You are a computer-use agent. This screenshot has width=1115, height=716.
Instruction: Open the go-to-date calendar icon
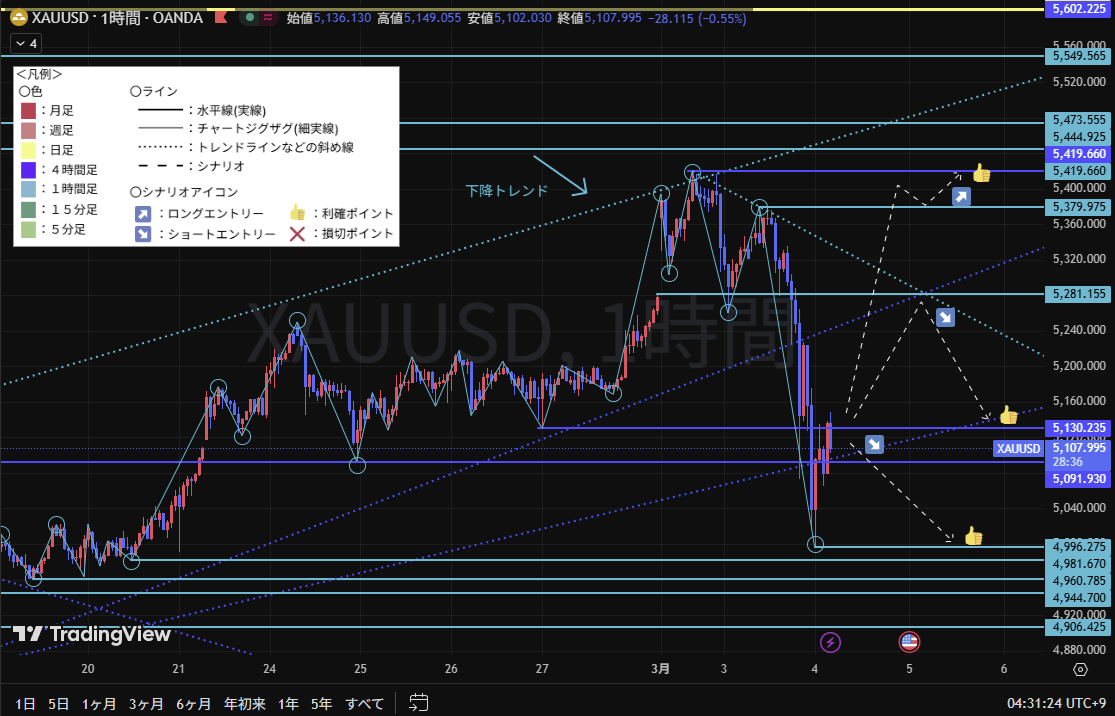click(418, 703)
